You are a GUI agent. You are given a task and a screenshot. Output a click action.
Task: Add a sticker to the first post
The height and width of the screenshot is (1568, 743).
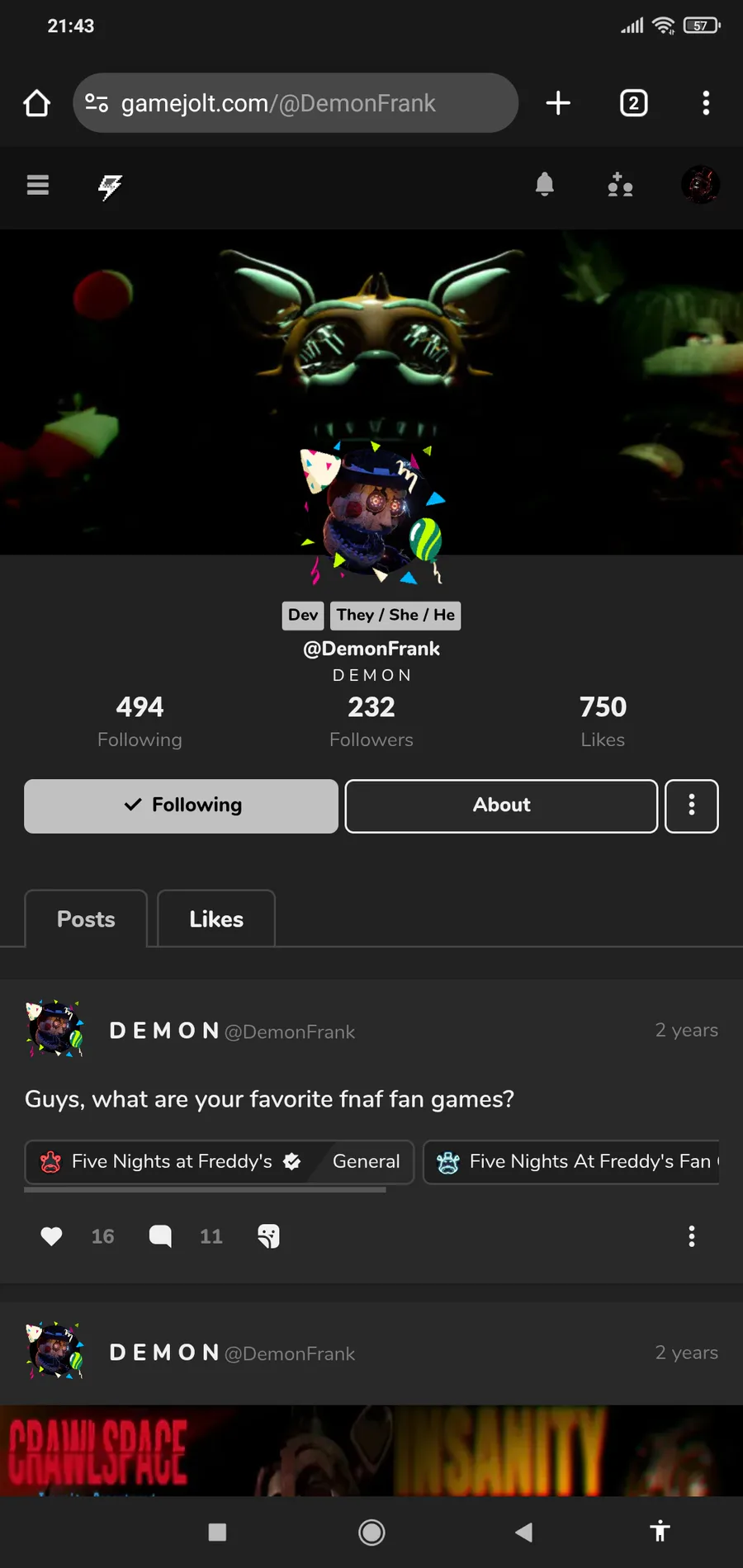point(268,1235)
